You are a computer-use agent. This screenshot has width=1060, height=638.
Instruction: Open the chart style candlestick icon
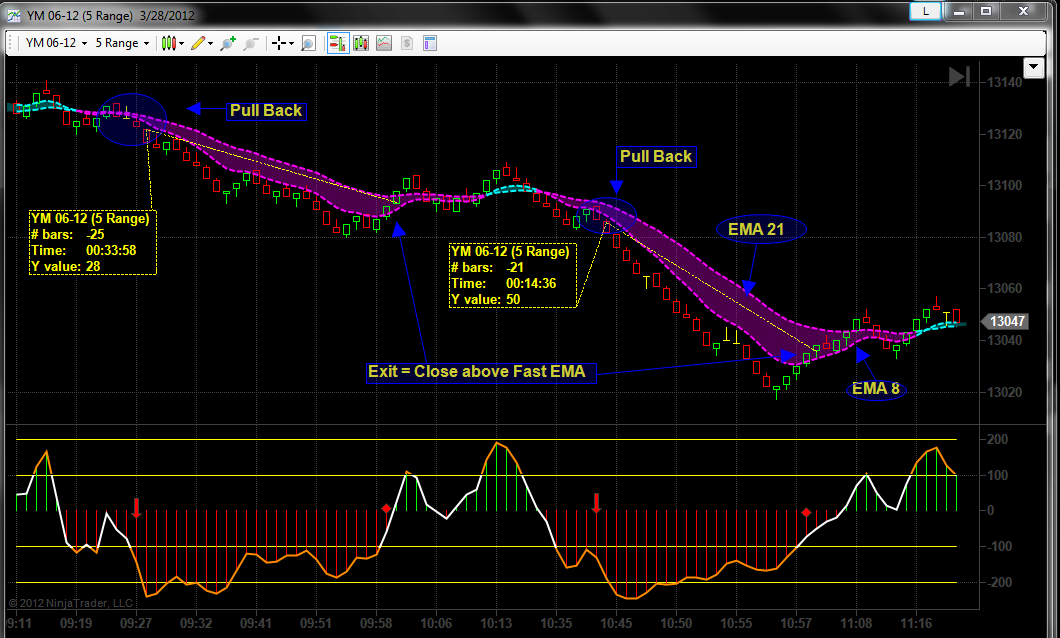pos(168,43)
